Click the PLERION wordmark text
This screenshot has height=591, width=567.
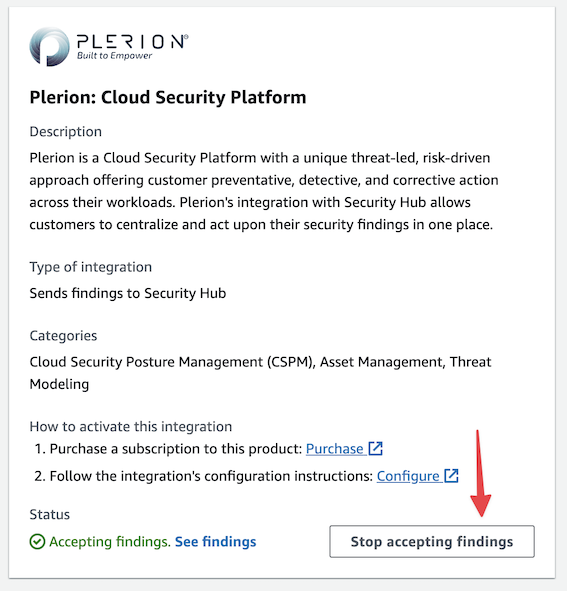click(x=132, y=41)
